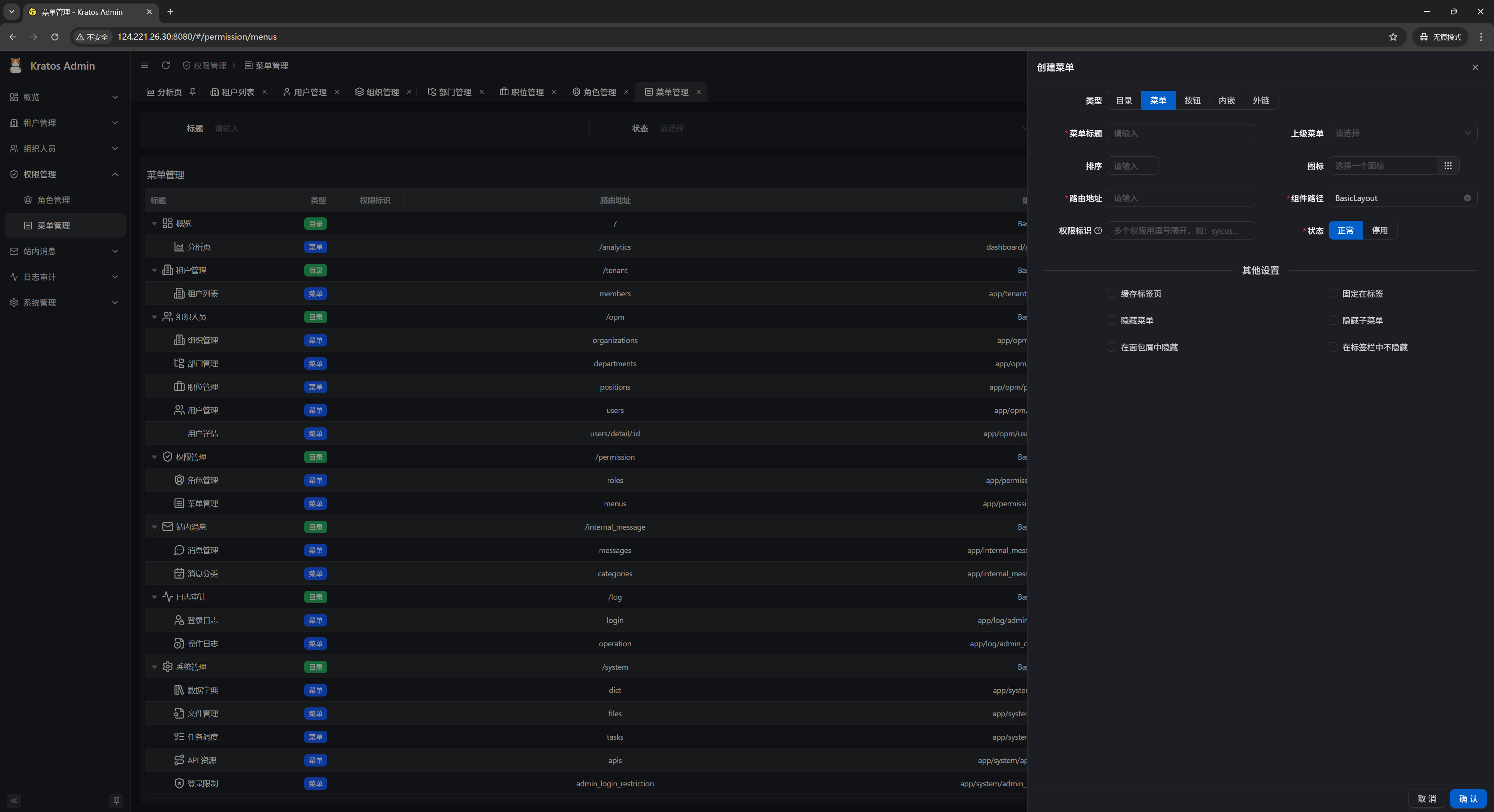Set status to 停用
The height and width of the screenshot is (812, 1494).
(1379, 231)
